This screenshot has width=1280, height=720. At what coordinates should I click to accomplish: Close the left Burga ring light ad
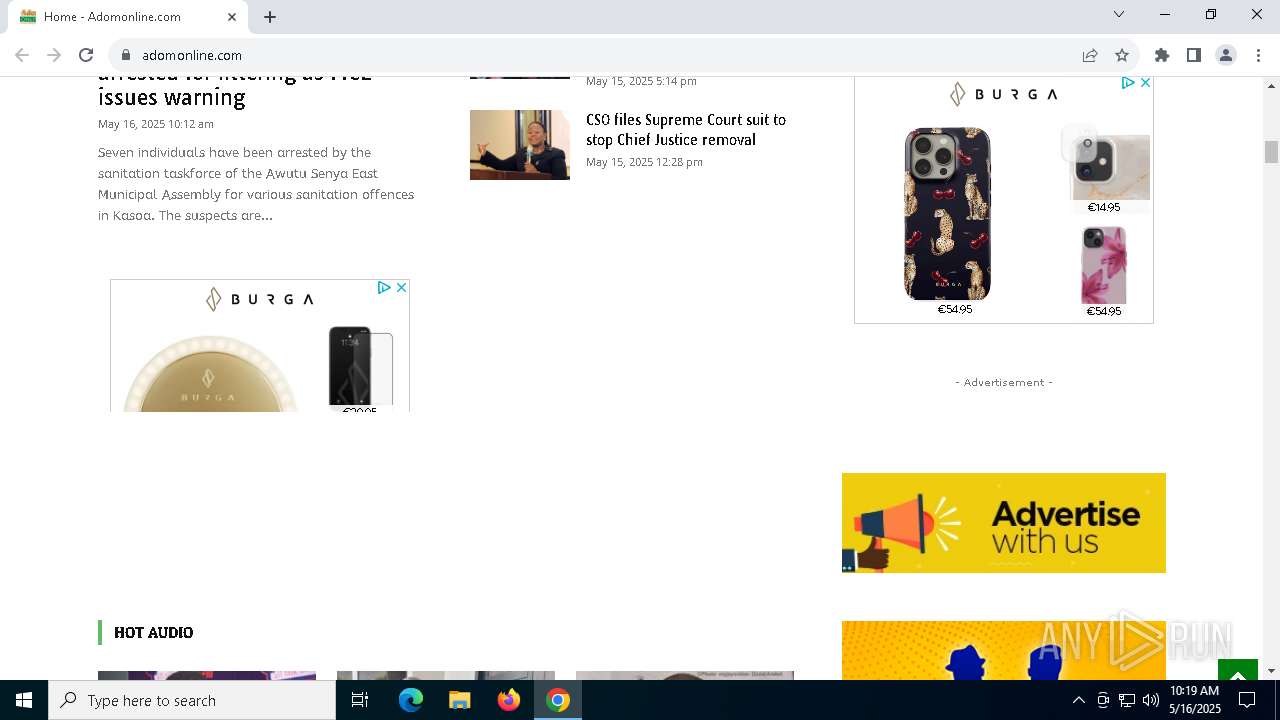[401, 287]
